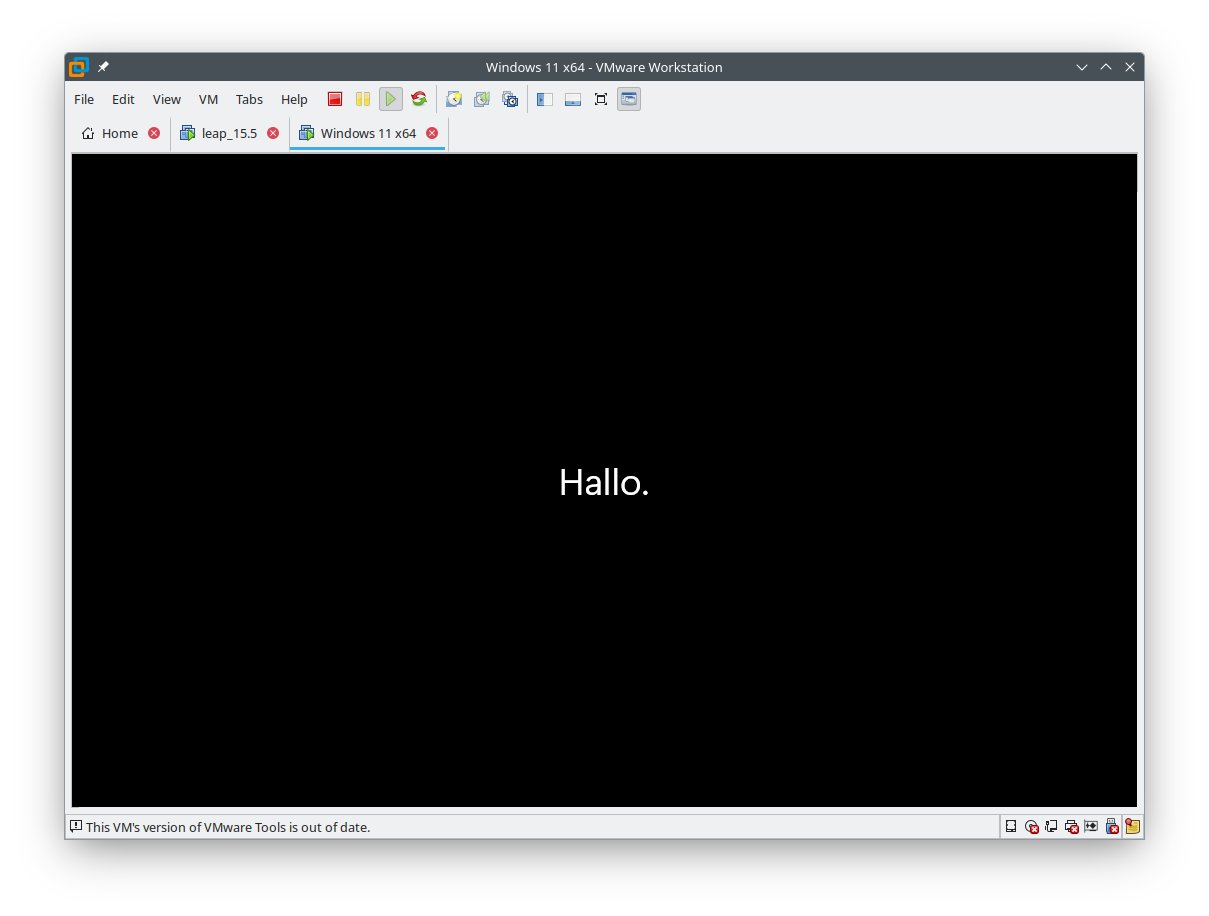The width and height of the screenshot is (1209, 916).
Task: Open the snapshot manager
Action: [510, 99]
